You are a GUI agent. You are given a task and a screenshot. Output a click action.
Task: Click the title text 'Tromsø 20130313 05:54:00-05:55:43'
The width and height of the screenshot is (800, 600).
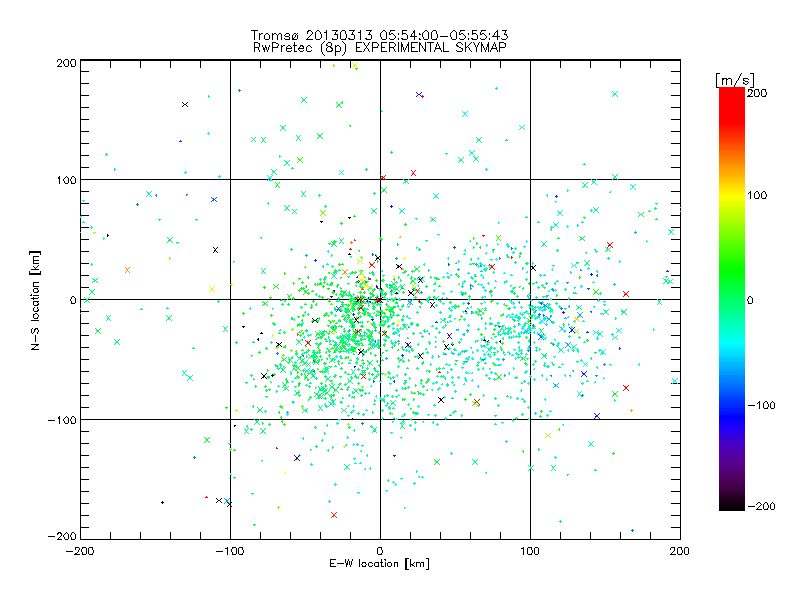[x=380, y=35]
